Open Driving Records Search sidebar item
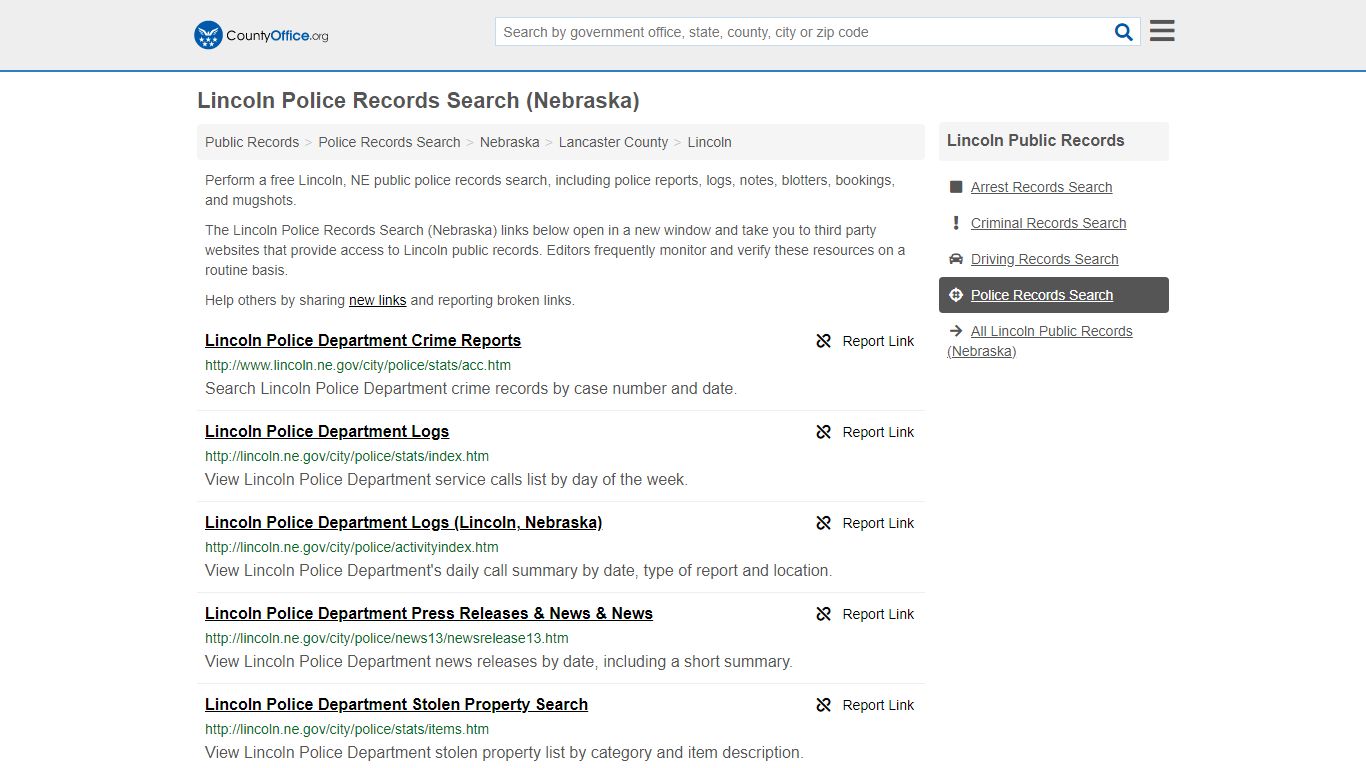This screenshot has height=768, width=1366. pos(1044,259)
